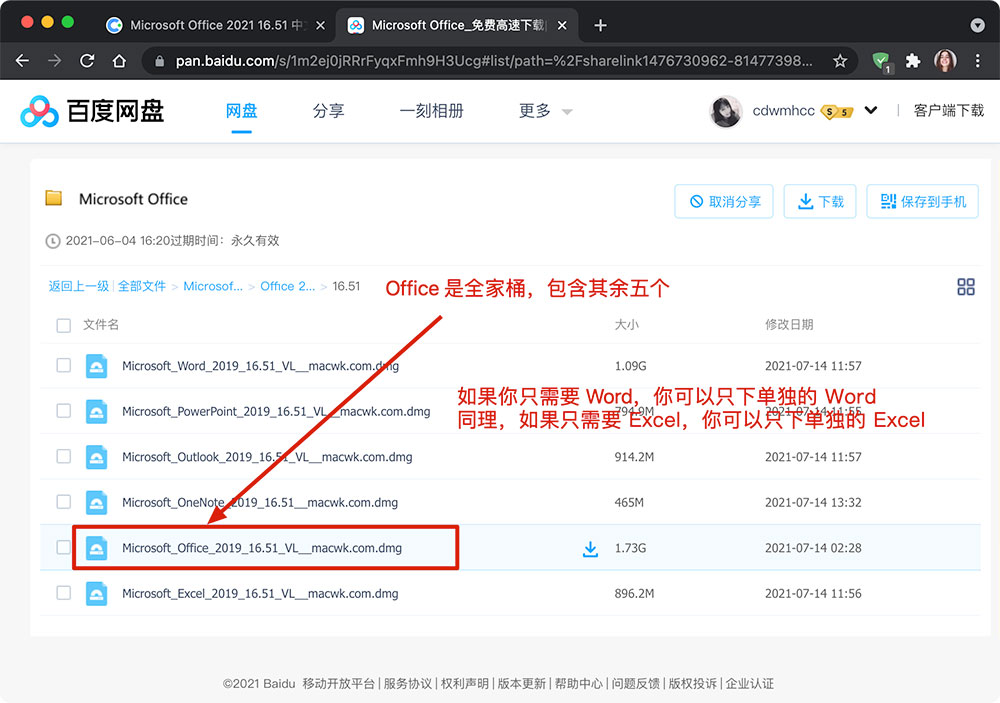Click the 百度网盘 logo
The height and width of the screenshot is (703, 1000).
(92, 112)
